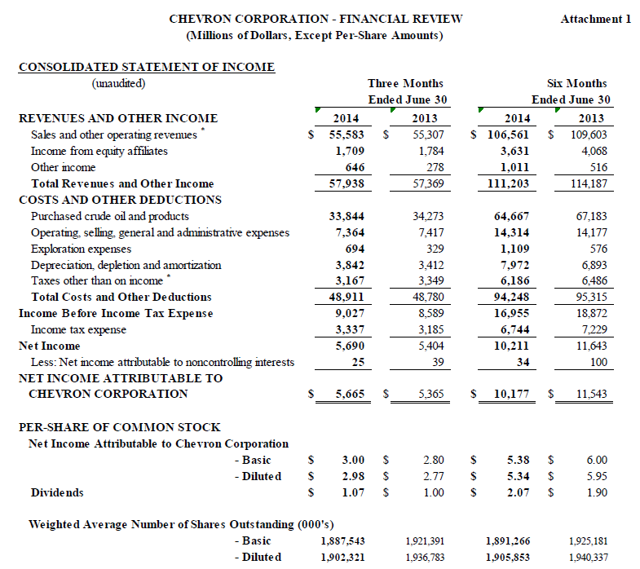Click 'Income from equity affiliates' row label
The height and width of the screenshot is (569, 640).
tap(99, 151)
